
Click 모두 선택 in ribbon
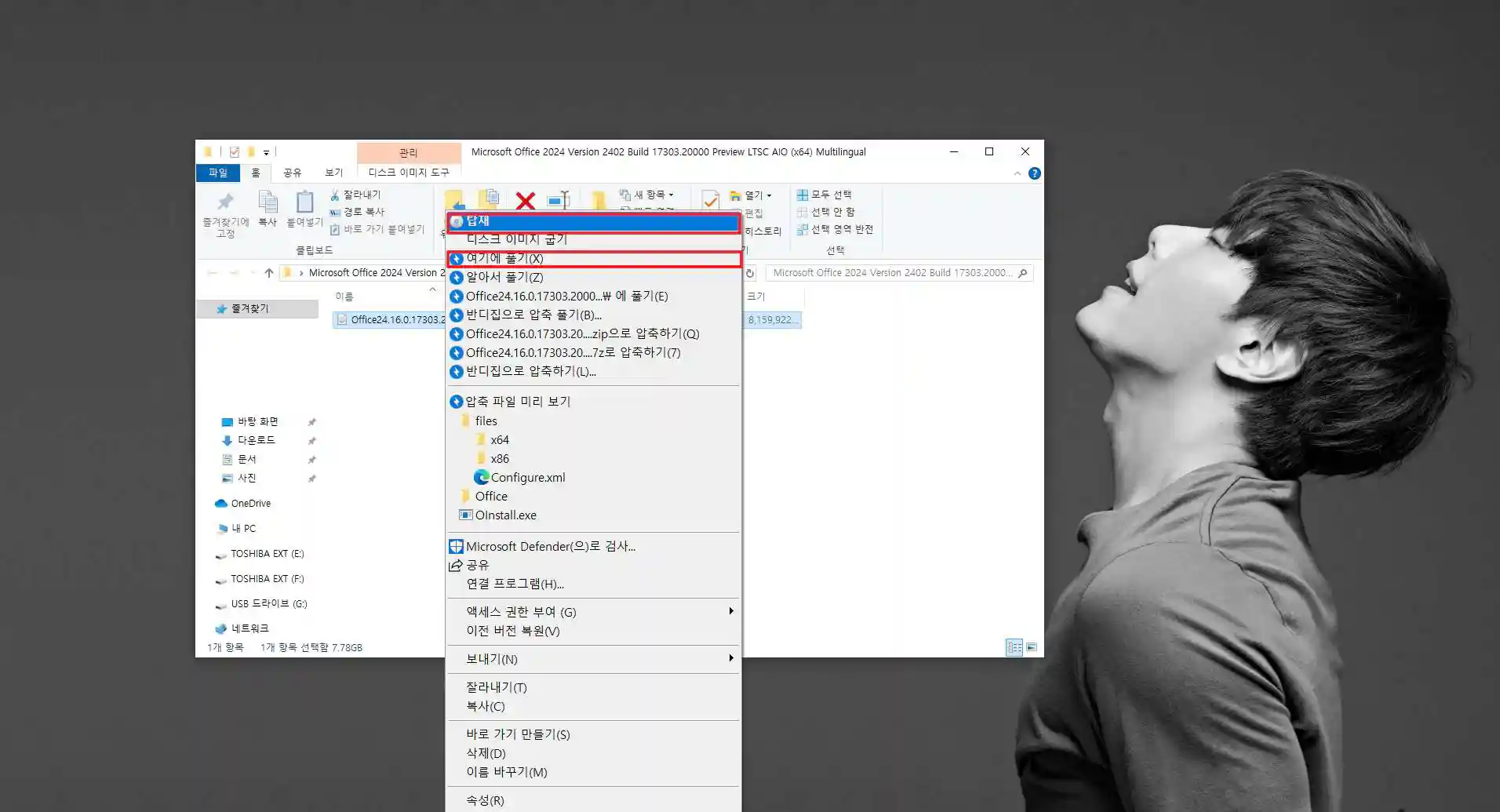click(x=825, y=195)
